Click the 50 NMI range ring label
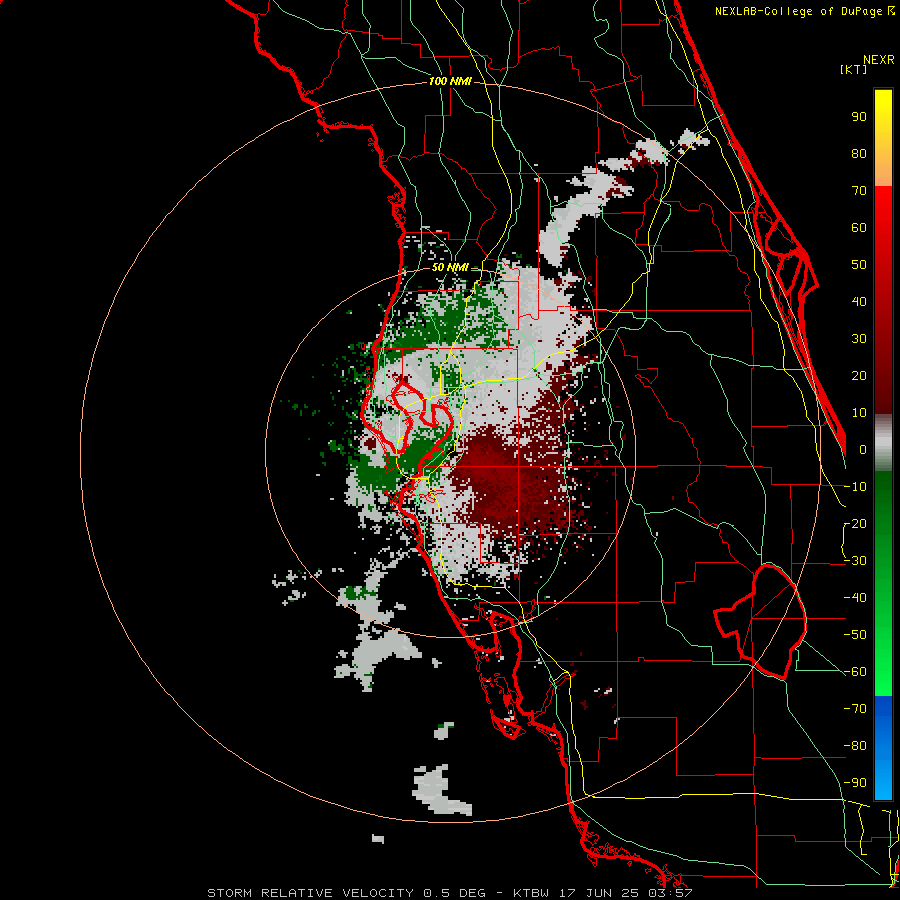The width and height of the screenshot is (900, 900). point(450,267)
